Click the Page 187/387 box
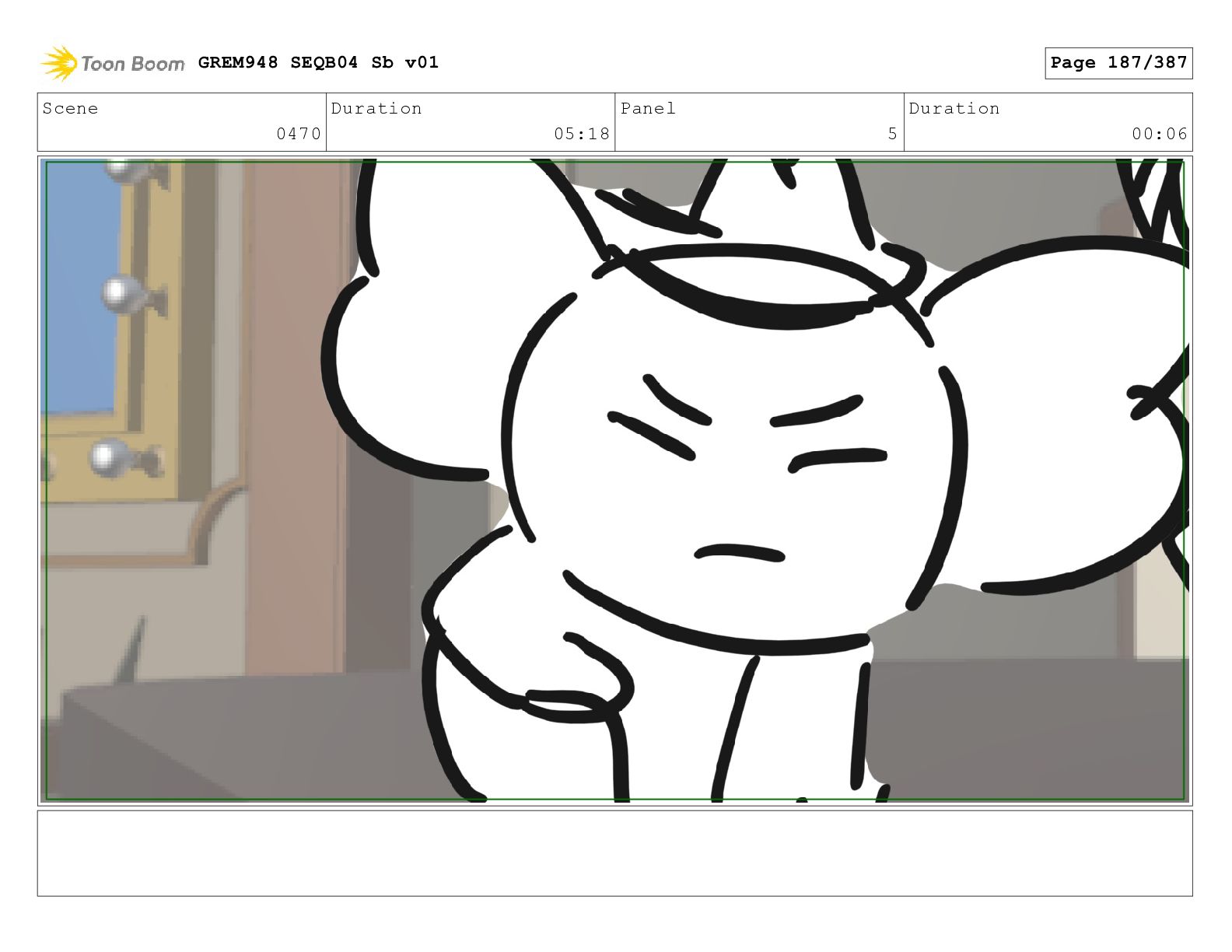Screen dimensions: 1232x952 tap(1118, 63)
